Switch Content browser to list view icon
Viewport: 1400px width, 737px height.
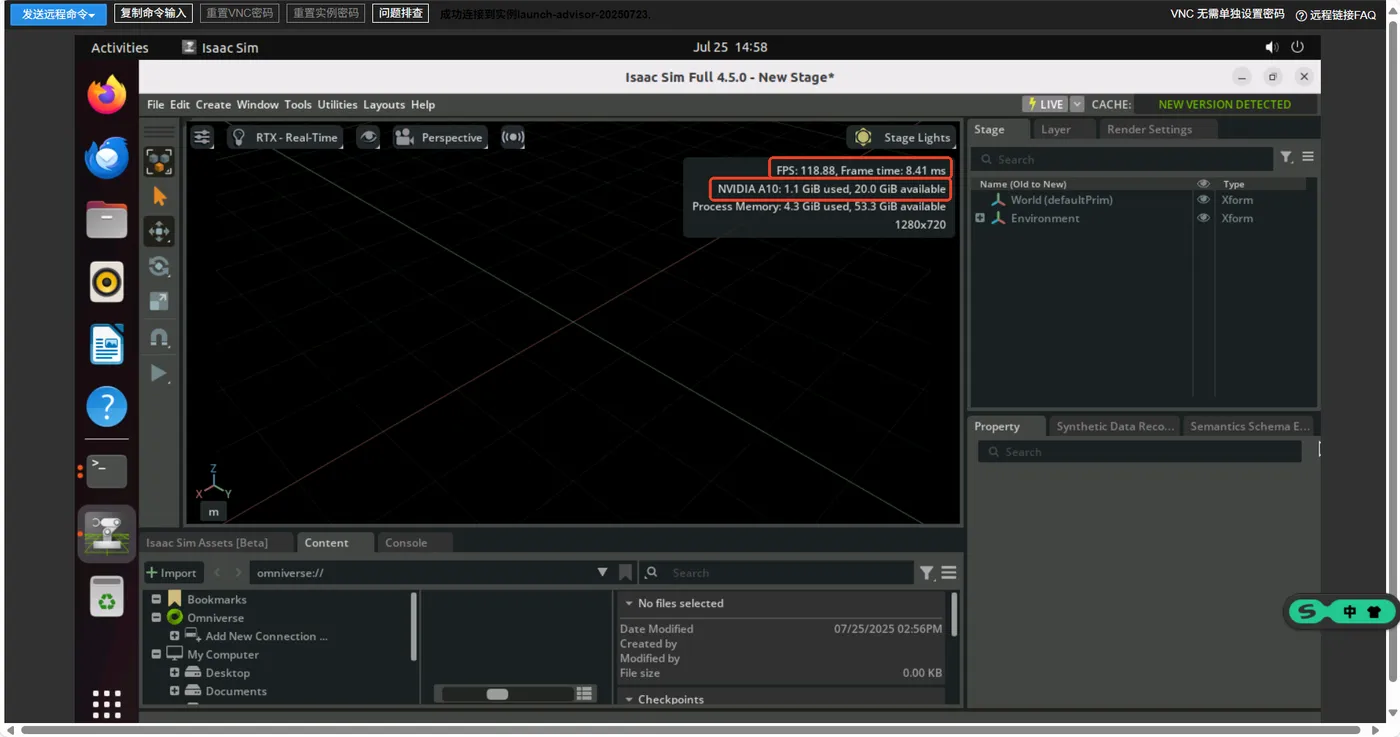(x=585, y=693)
